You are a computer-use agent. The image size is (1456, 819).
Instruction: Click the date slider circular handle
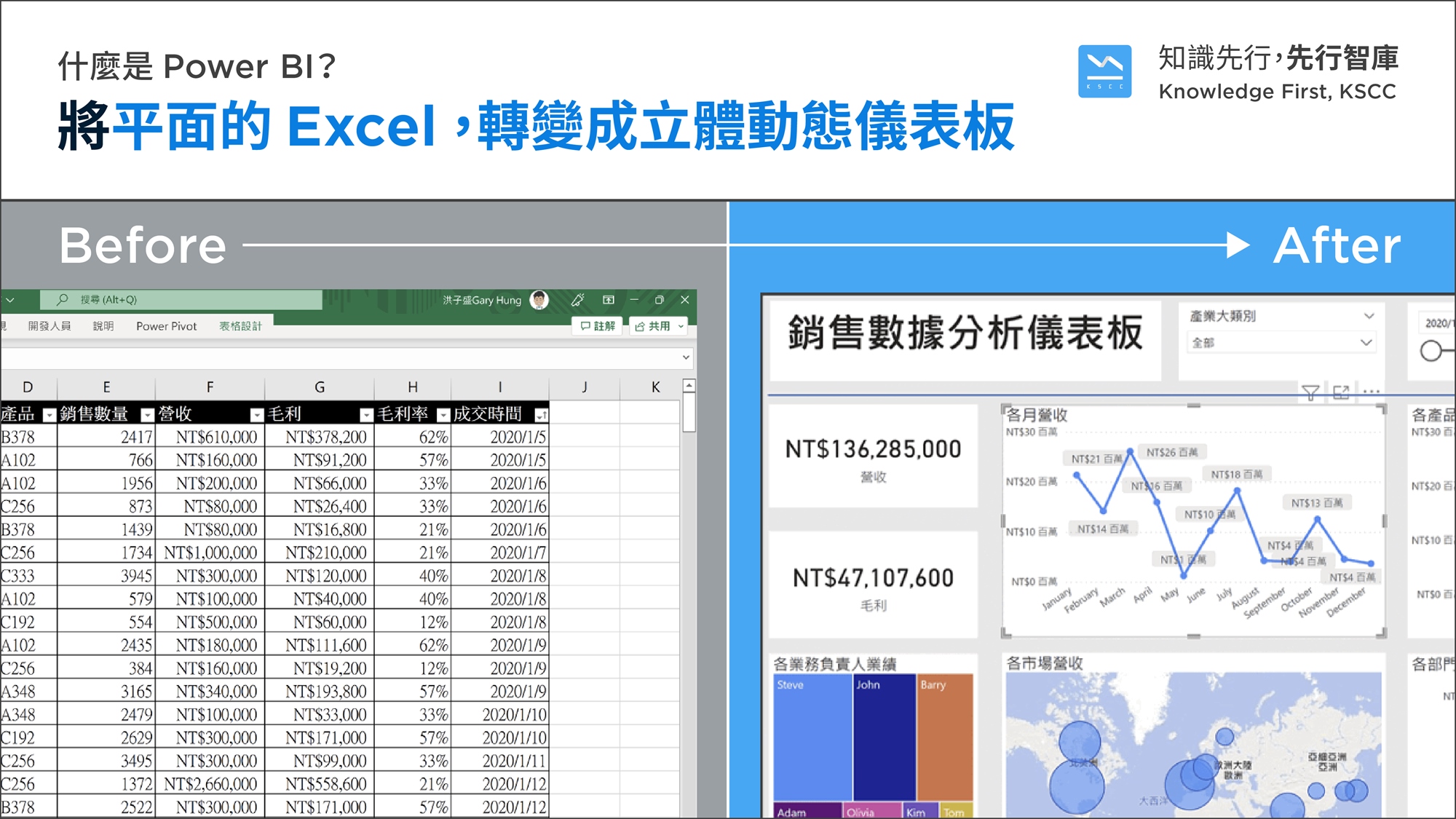pos(1431,351)
